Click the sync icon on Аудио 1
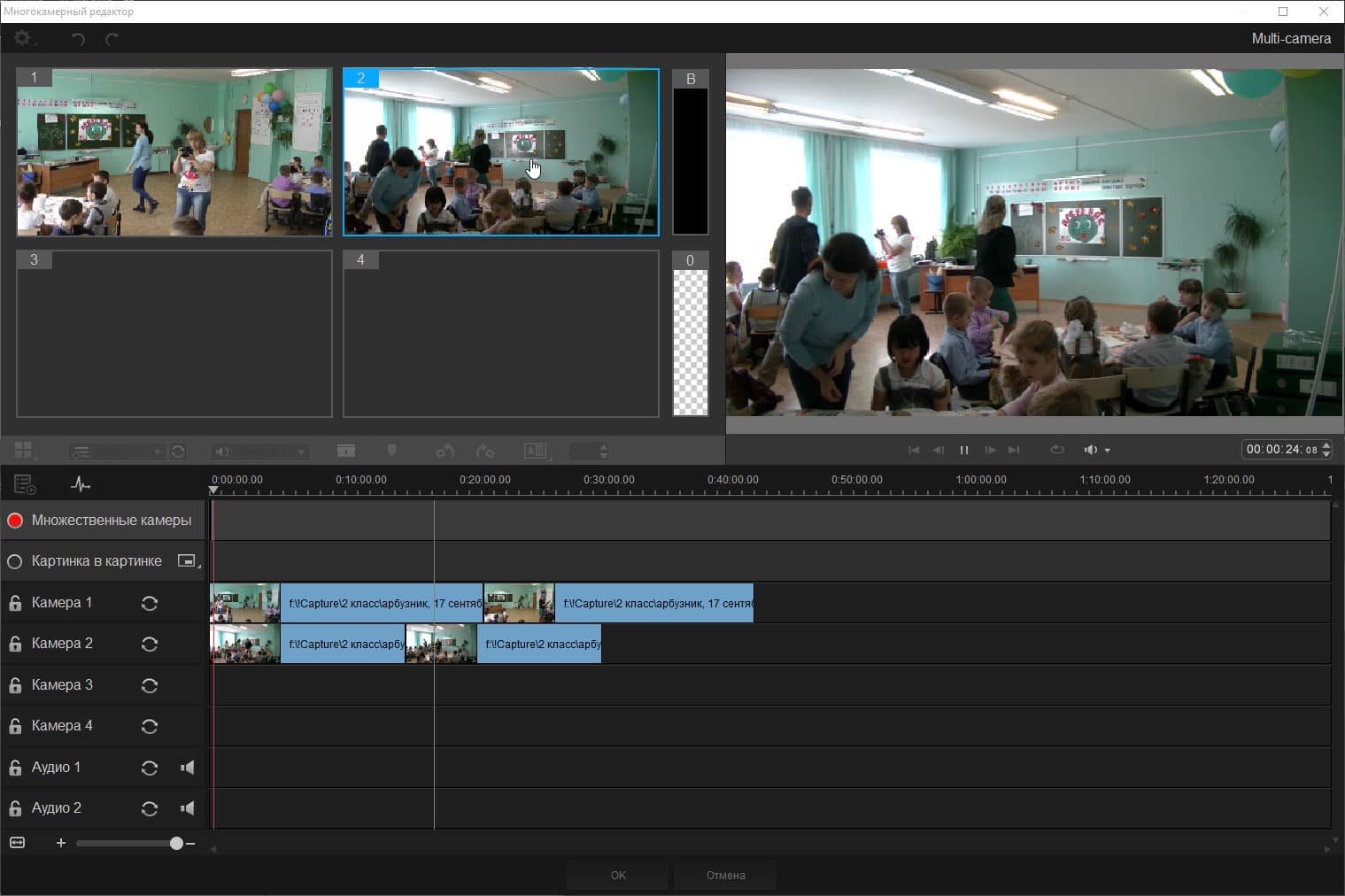The image size is (1345, 896). click(x=150, y=768)
